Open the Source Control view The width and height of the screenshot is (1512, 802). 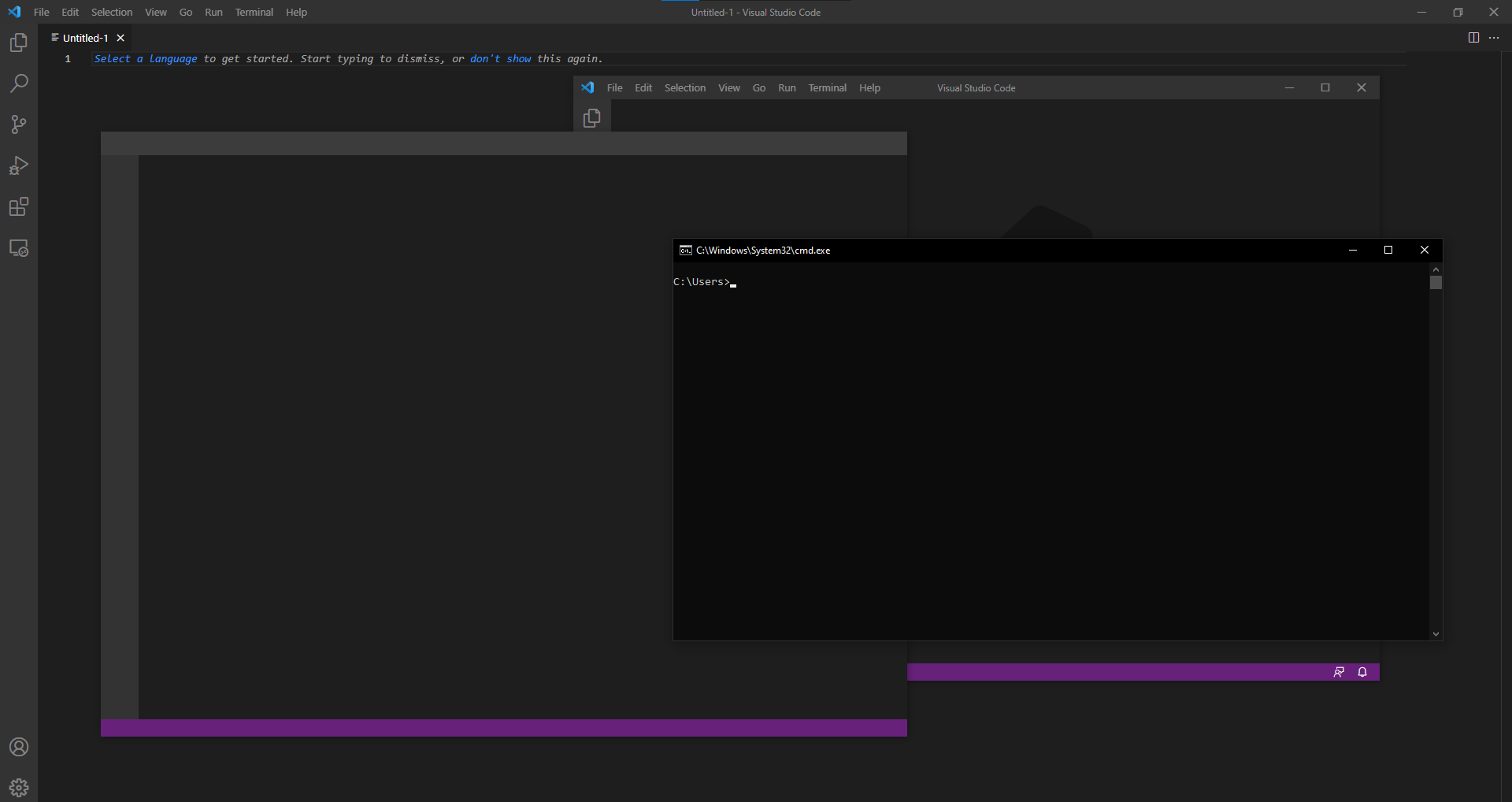pos(19,124)
